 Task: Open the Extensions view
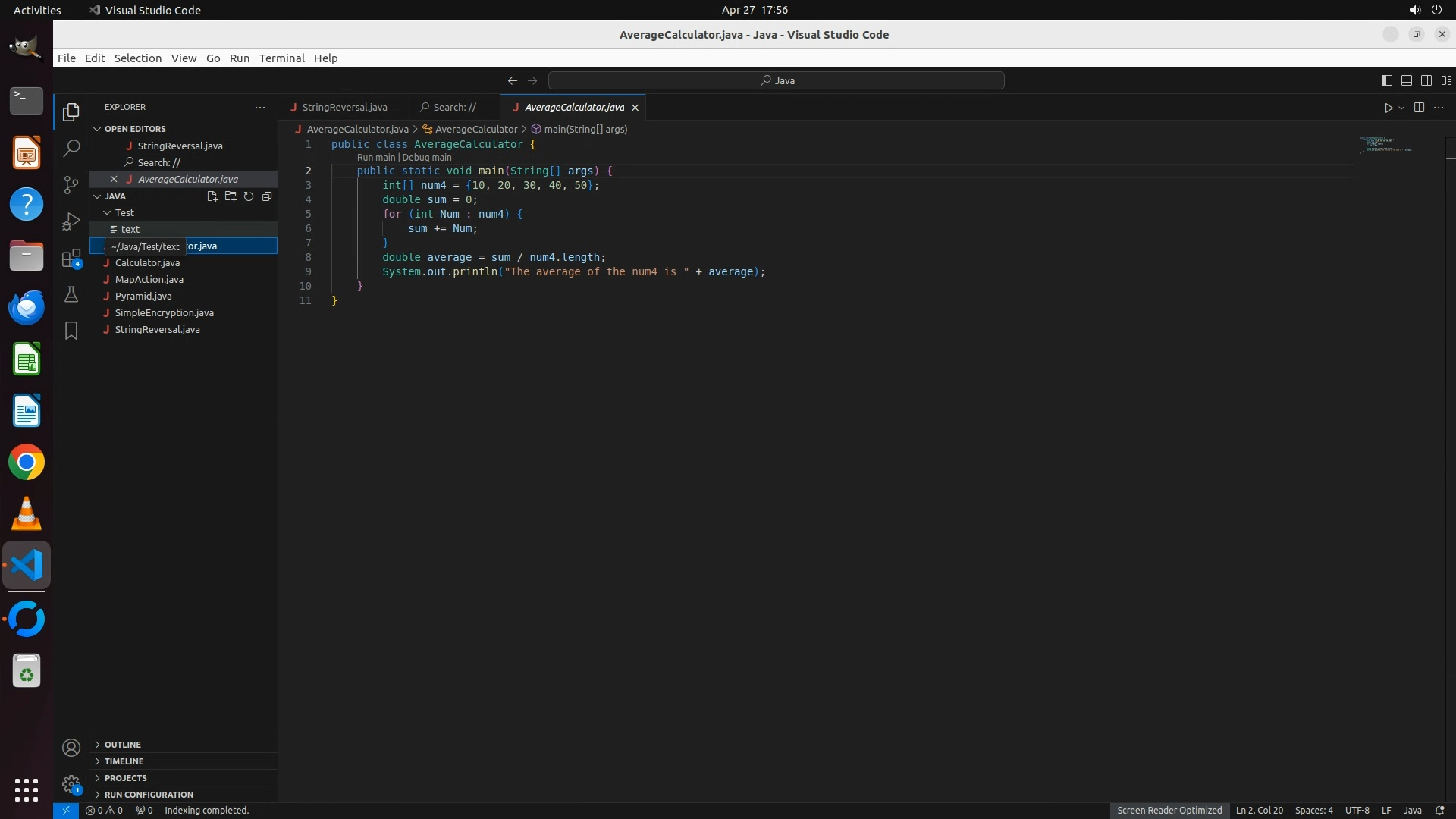pyautogui.click(x=71, y=259)
